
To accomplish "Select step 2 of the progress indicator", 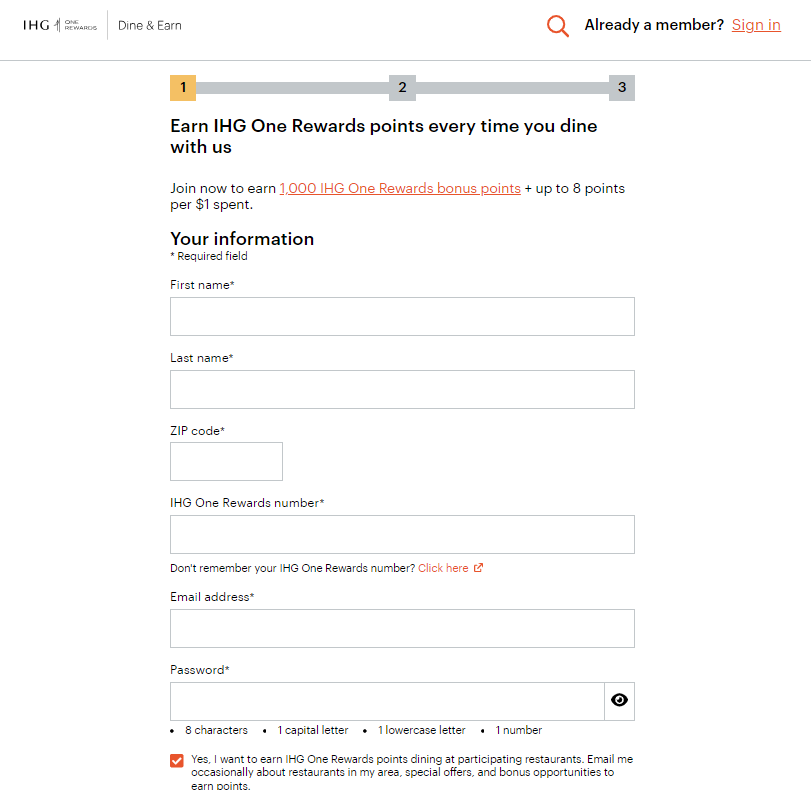I will click(402, 87).
